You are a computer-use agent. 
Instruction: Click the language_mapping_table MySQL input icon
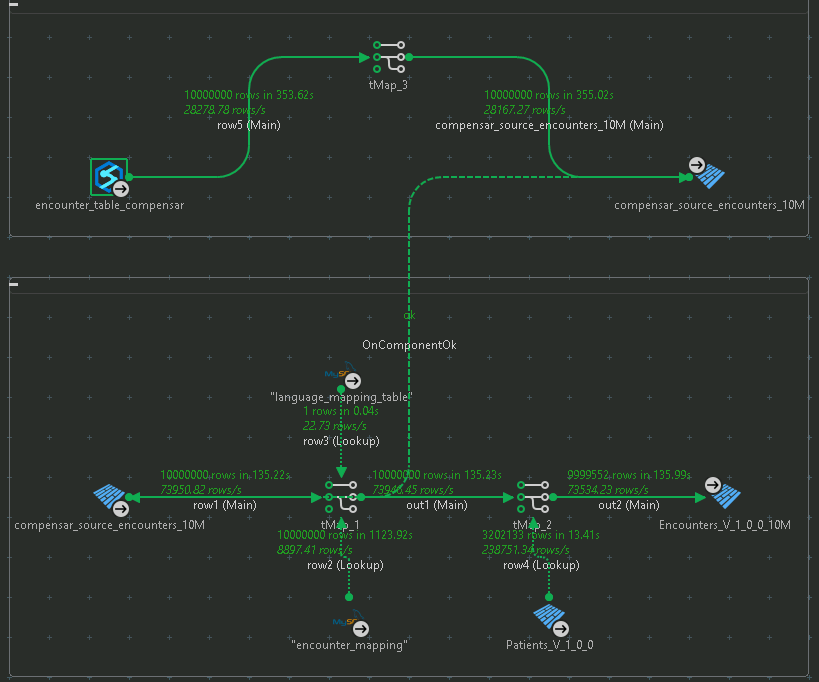(x=341, y=380)
